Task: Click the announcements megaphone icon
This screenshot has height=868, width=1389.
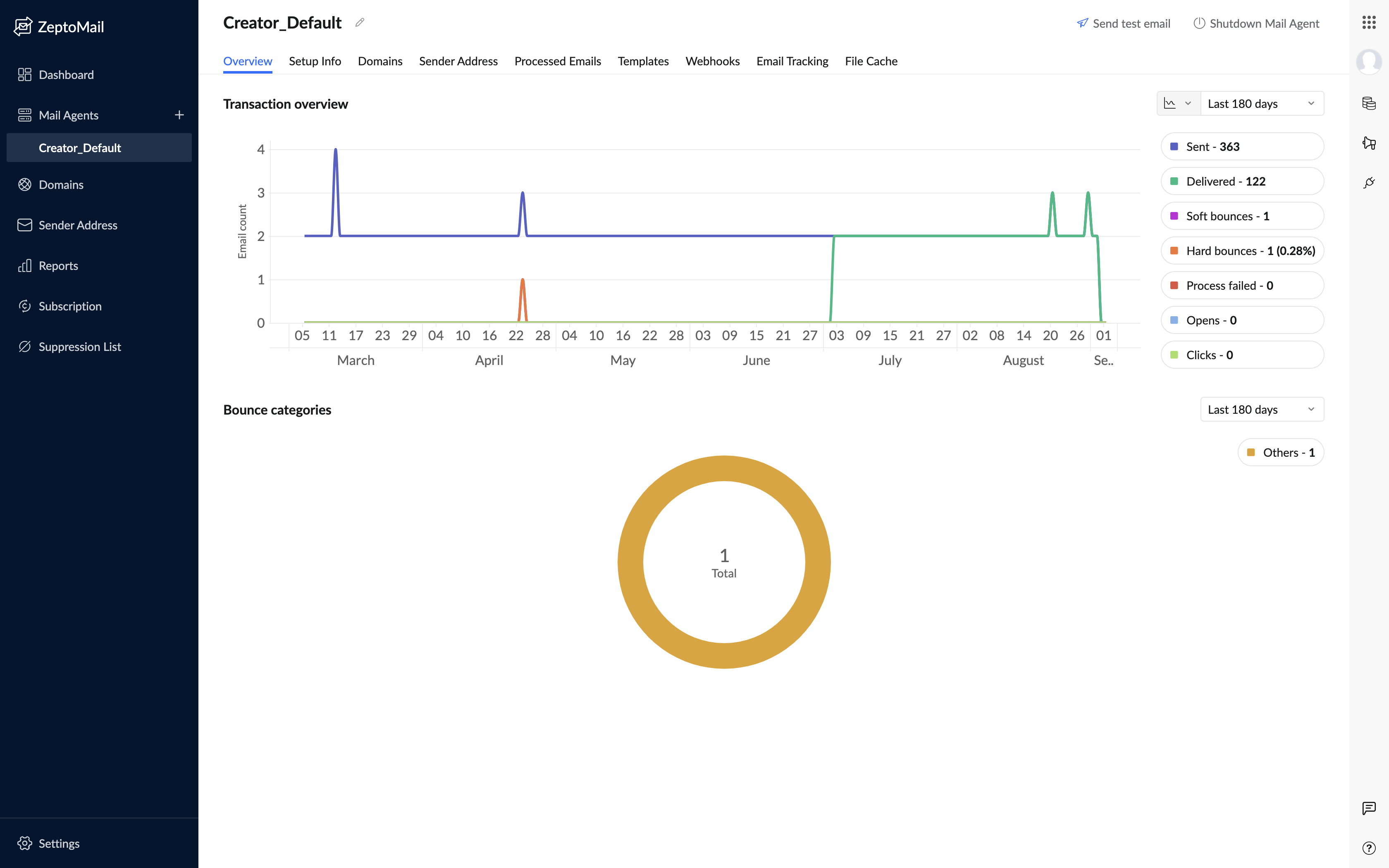Action: [1369, 143]
